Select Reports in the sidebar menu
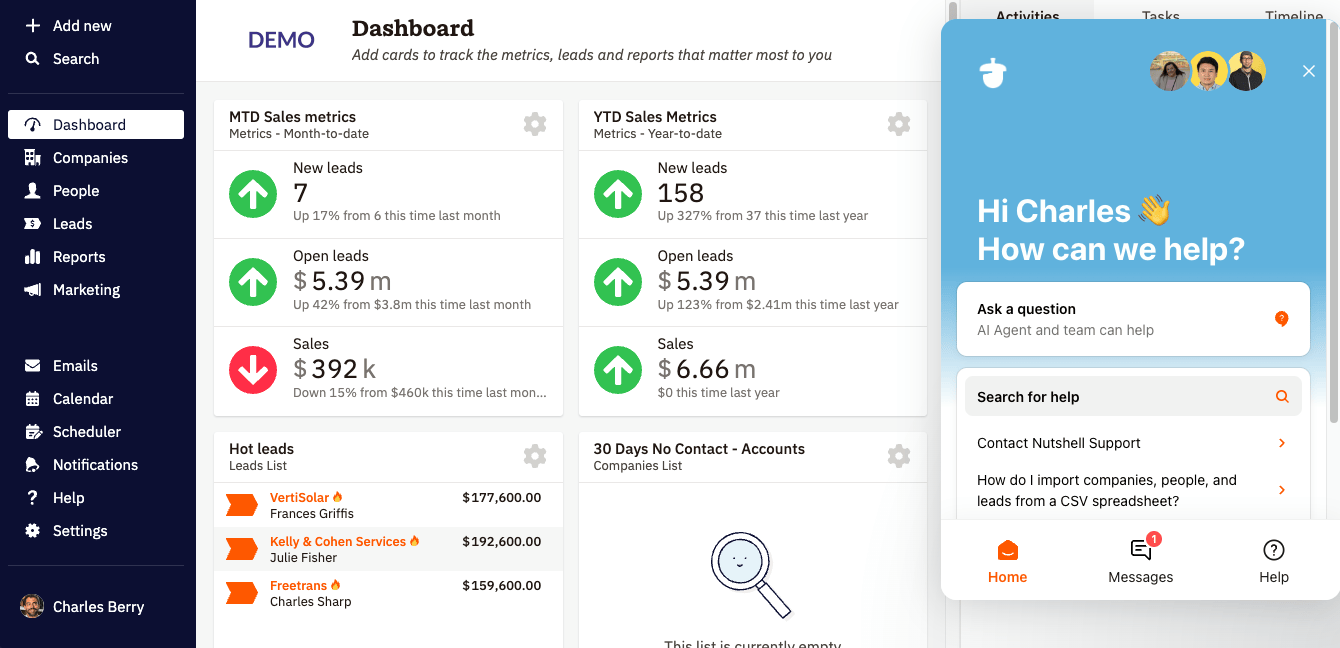The width and height of the screenshot is (1340, 648). (x=79, y=257)
